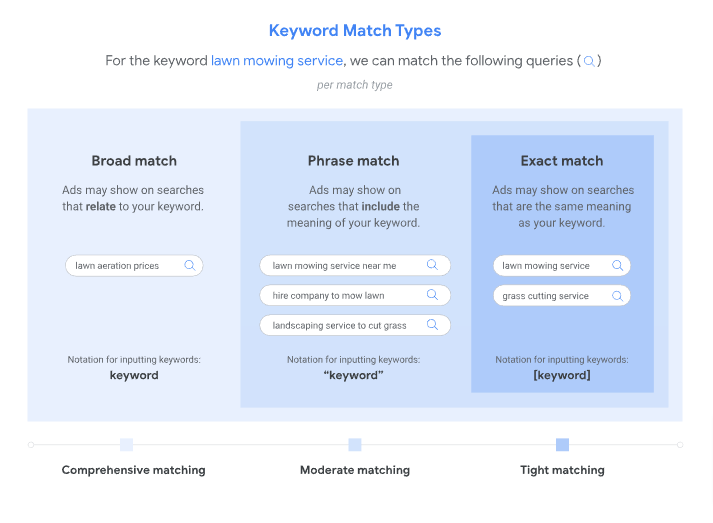Click search icon in exact match 'lawn mowing service'
The width and height of the screenshot is (713, 523).
(x=617, y=266)
